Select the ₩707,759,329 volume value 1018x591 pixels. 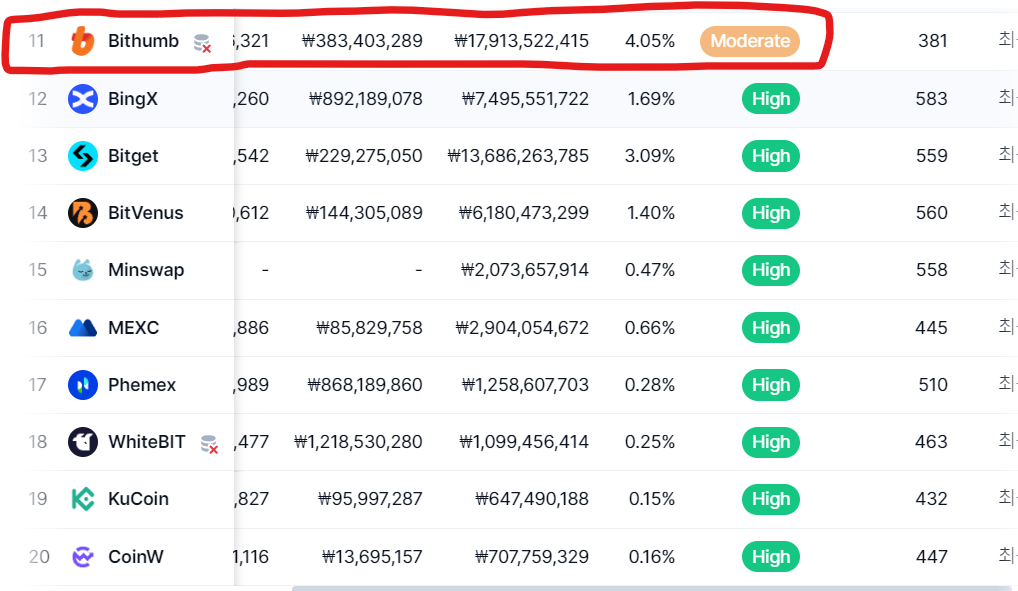pyautogui.click(x=532, y=557)
